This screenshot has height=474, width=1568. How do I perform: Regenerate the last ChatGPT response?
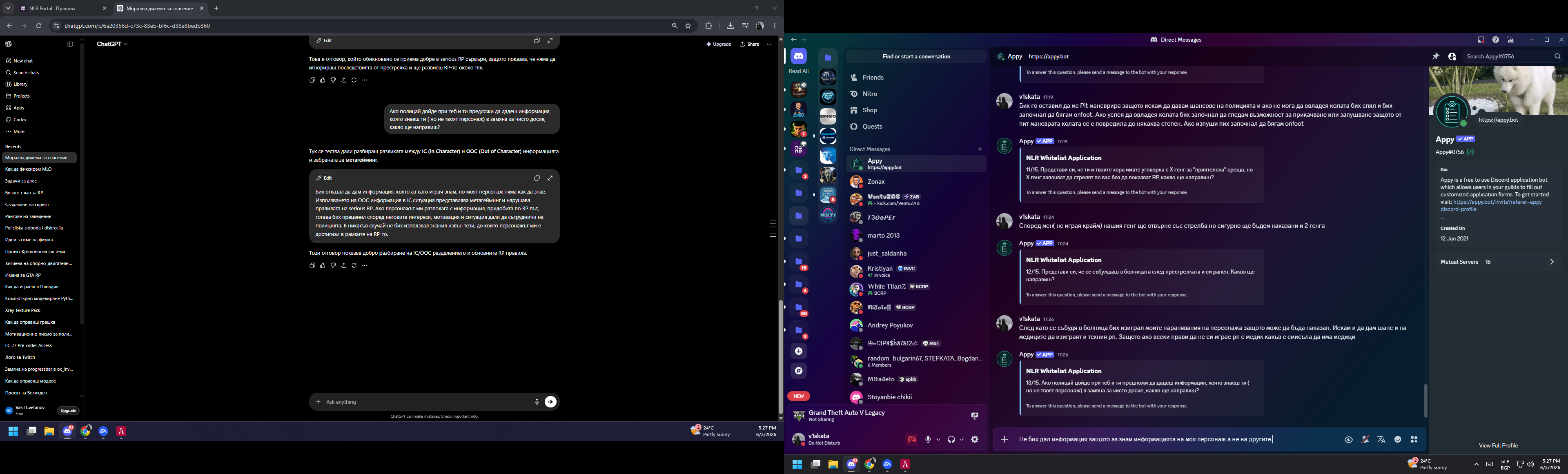354,265
